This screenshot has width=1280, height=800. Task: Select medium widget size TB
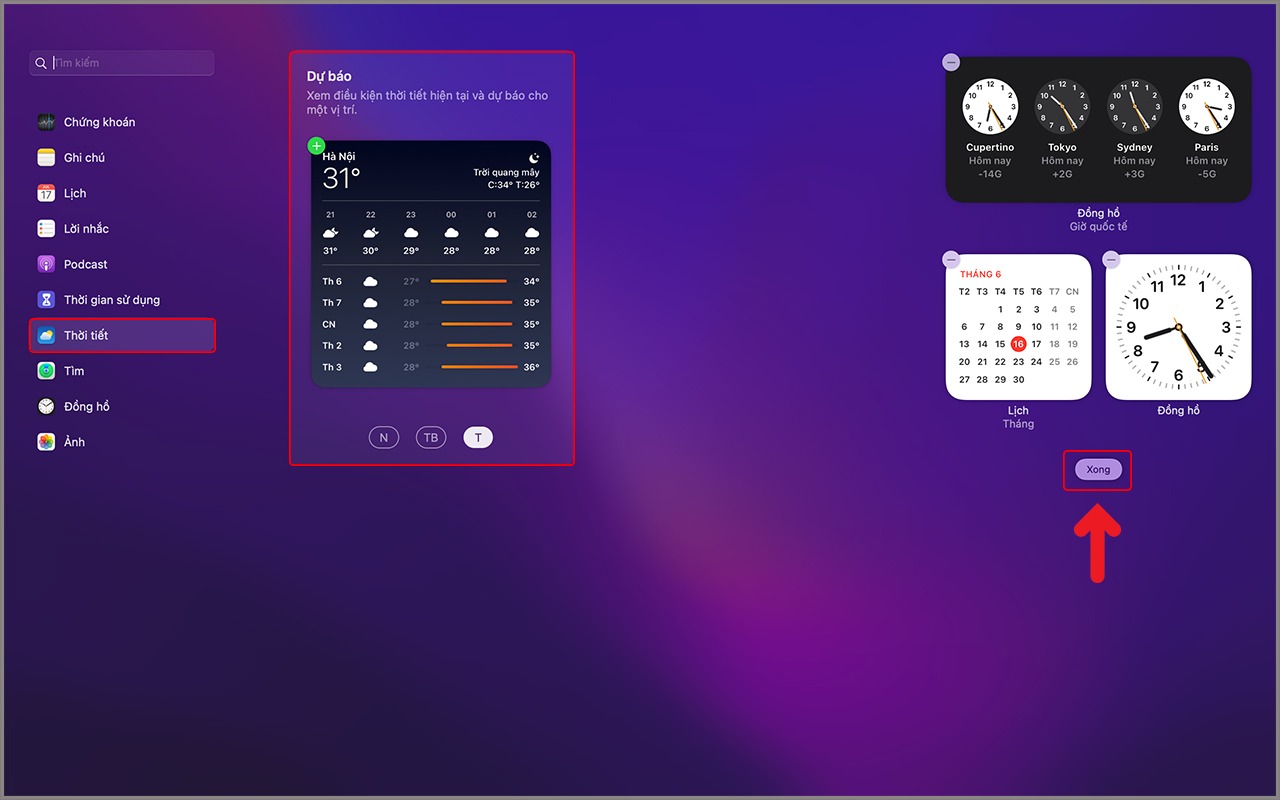click(431, 438)
